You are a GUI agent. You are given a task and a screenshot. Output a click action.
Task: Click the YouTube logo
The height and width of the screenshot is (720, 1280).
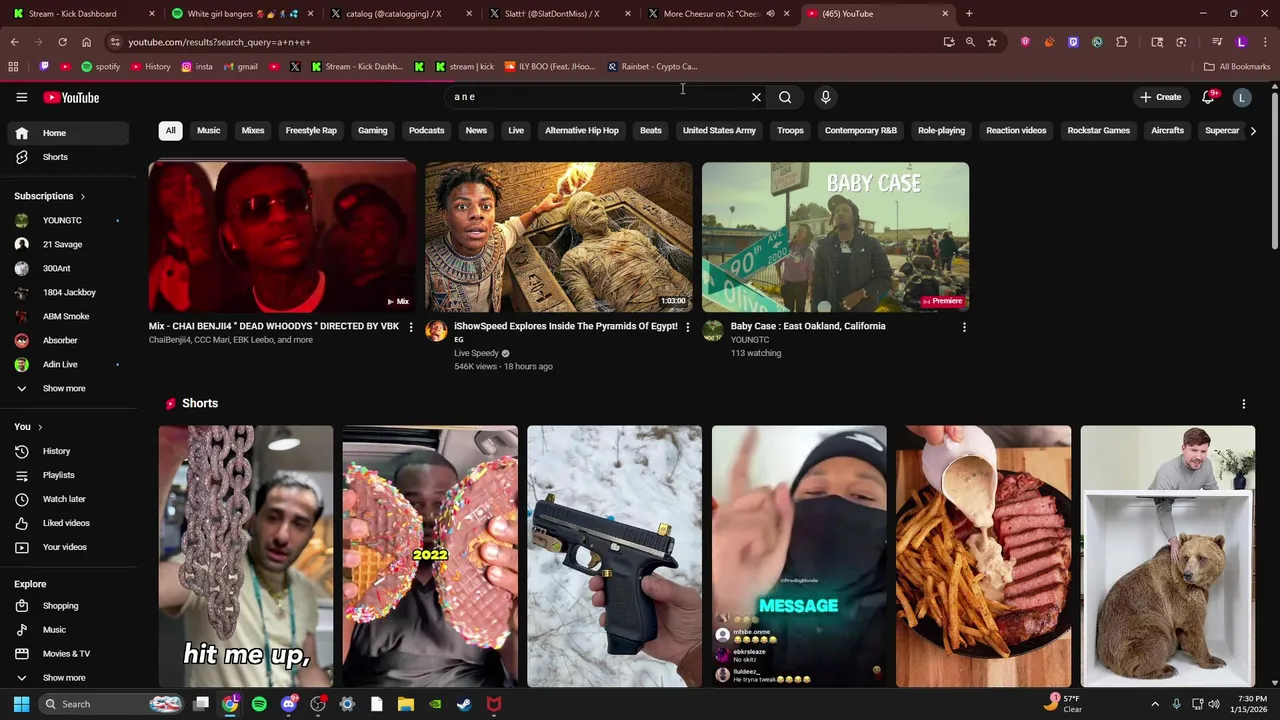[x=71, y=97]
